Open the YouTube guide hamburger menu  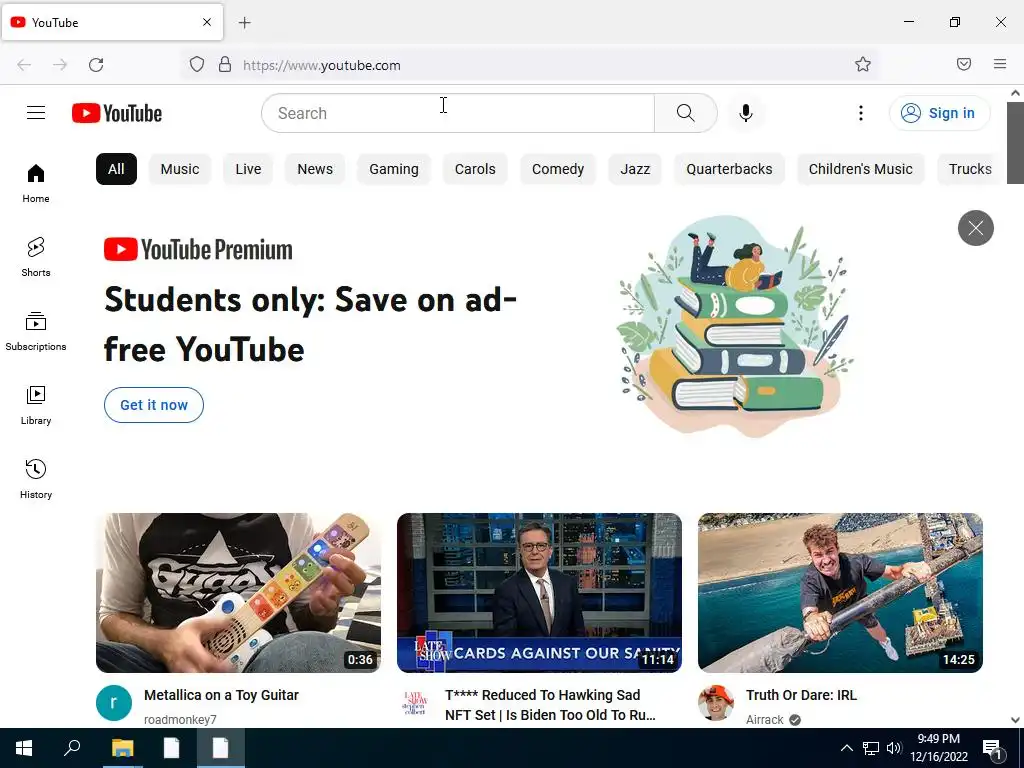[36, 113]
